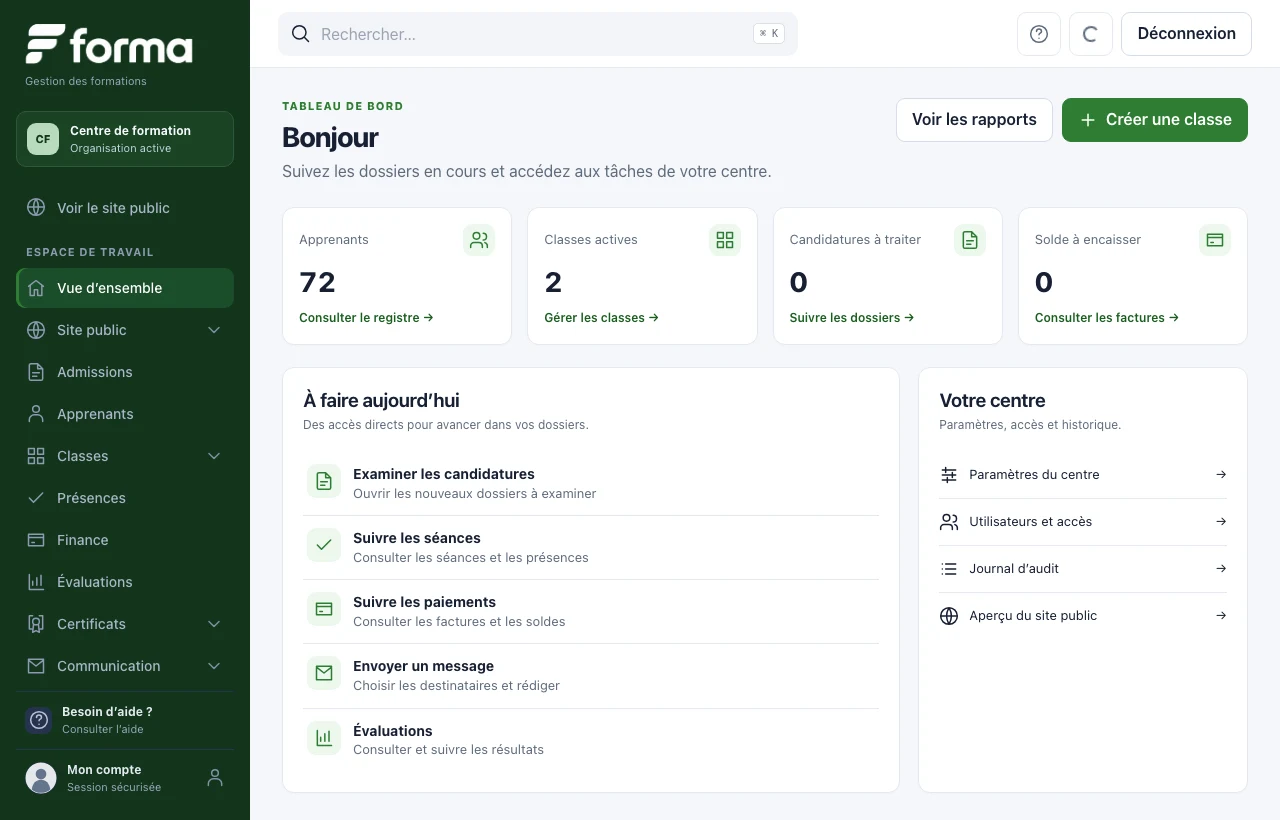Image resolution: width=1280 pixels, height=820 pixels.
Task: Click the user profile icon beside Mon compte
Action: (215, 778)
